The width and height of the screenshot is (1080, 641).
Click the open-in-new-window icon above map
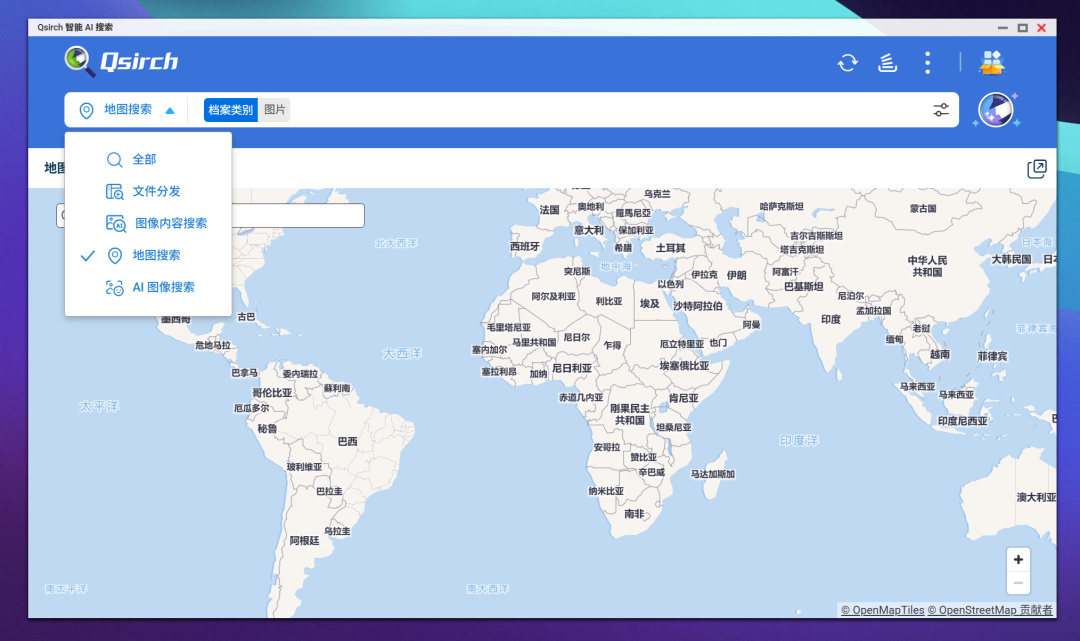click(1037, 169)
